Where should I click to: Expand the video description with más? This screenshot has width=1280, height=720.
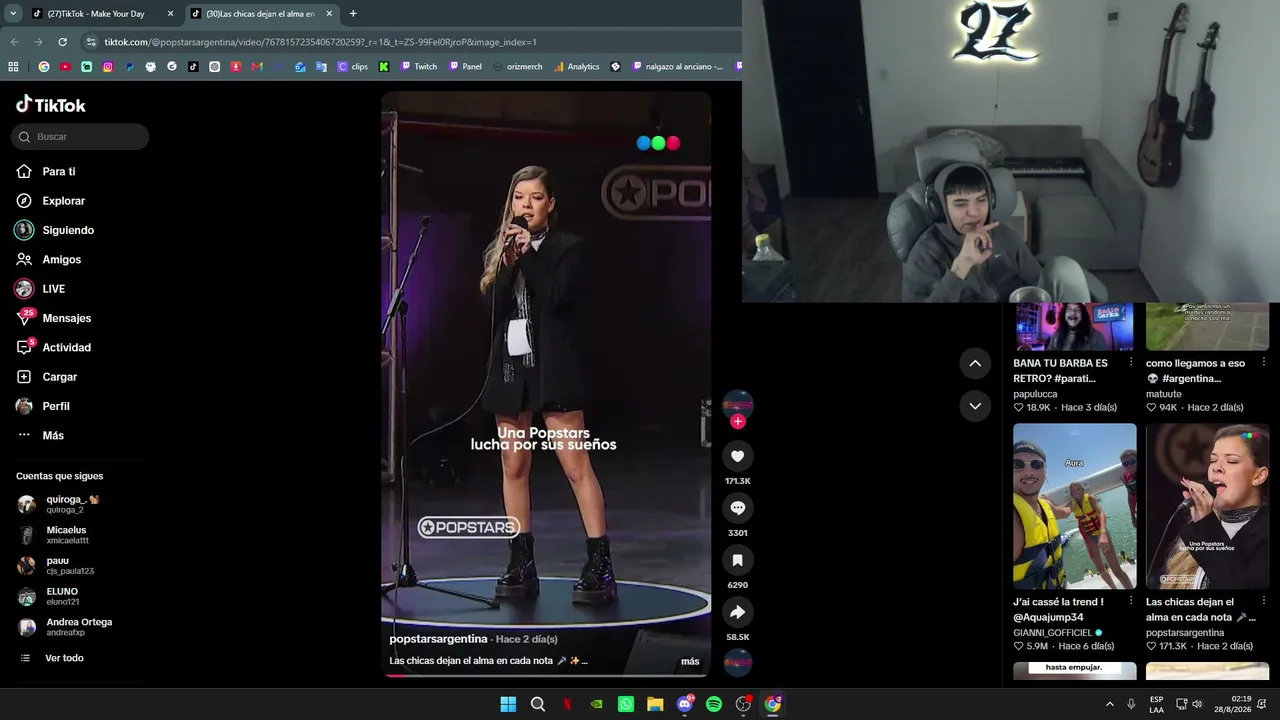[690, 661]
